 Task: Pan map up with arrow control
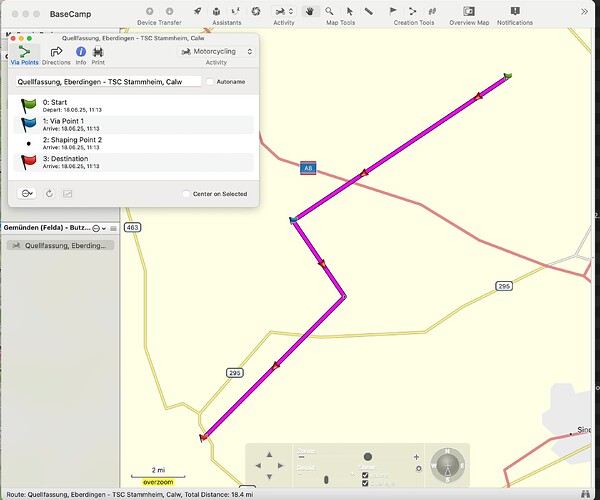pyautogui.click(x=269, y=454)
